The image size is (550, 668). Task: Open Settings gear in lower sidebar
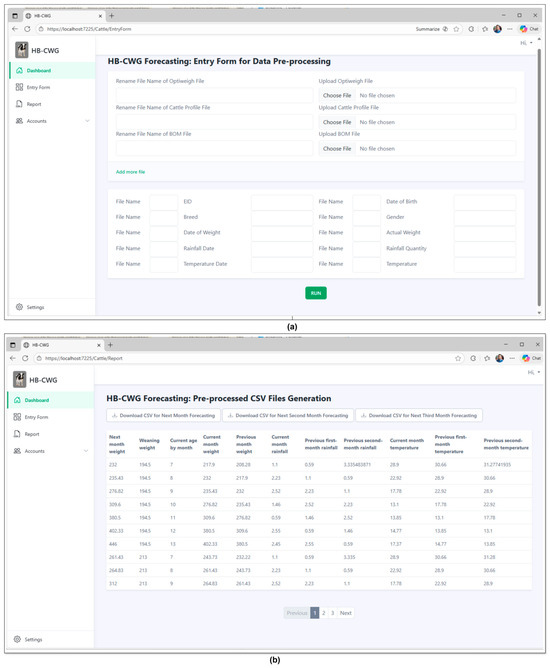coord(17,639)
